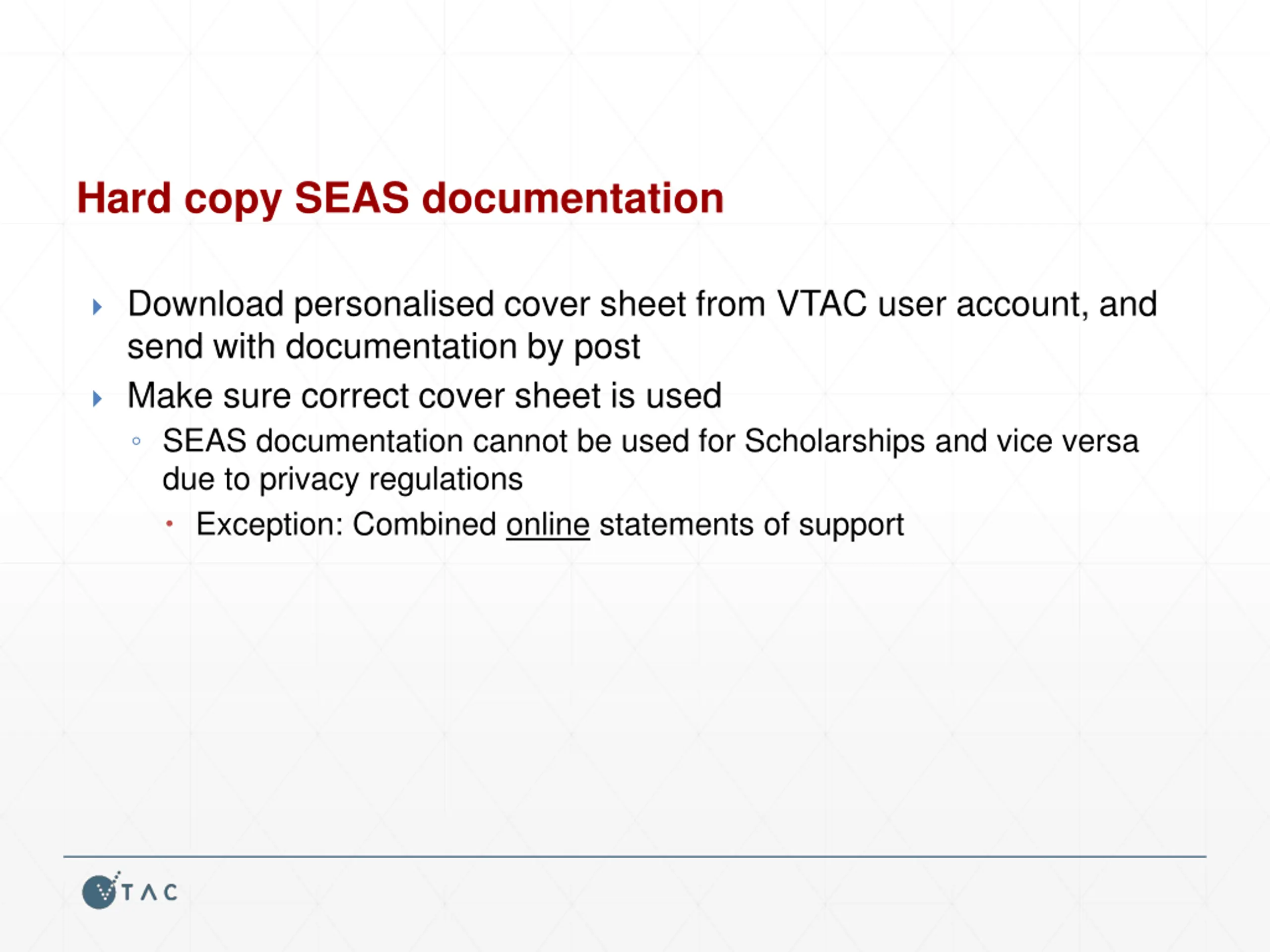This screenshot has width=1270, height=952.
Task: Click the small red dot bullet before 'Exception'
Action: click(169, 523)
